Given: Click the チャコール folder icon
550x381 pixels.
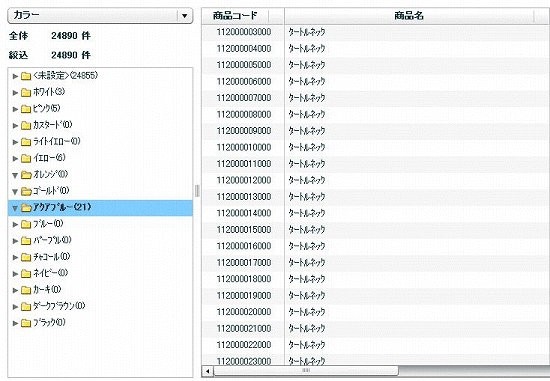Looking at the screenshot, I should click(x=26, y=258).
